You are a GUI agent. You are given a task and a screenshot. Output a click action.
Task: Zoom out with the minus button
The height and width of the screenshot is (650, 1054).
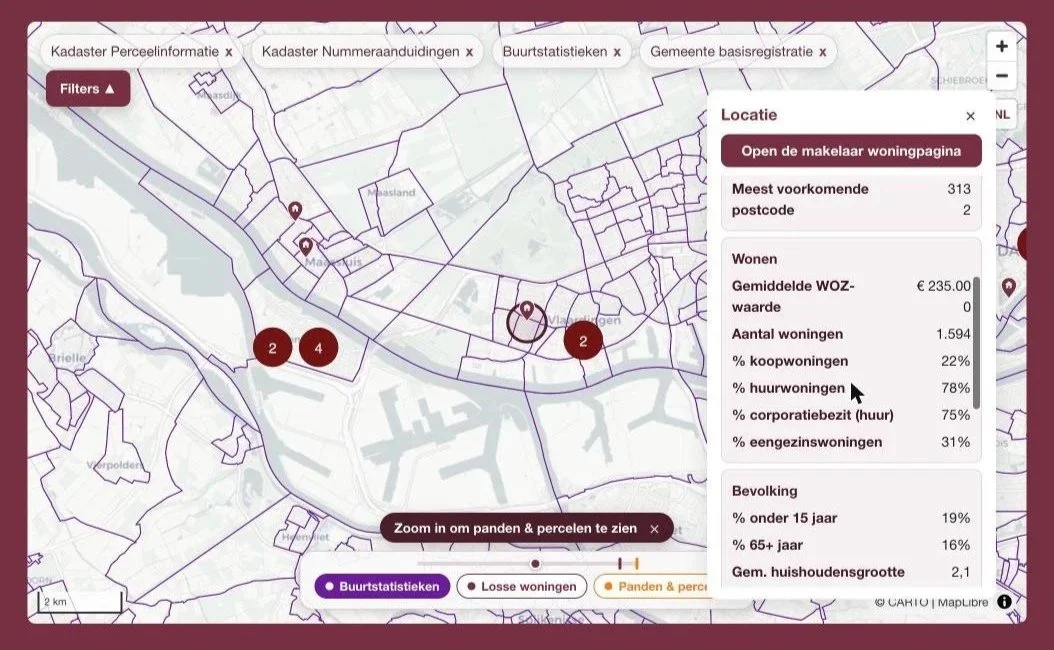point(1002,75)
